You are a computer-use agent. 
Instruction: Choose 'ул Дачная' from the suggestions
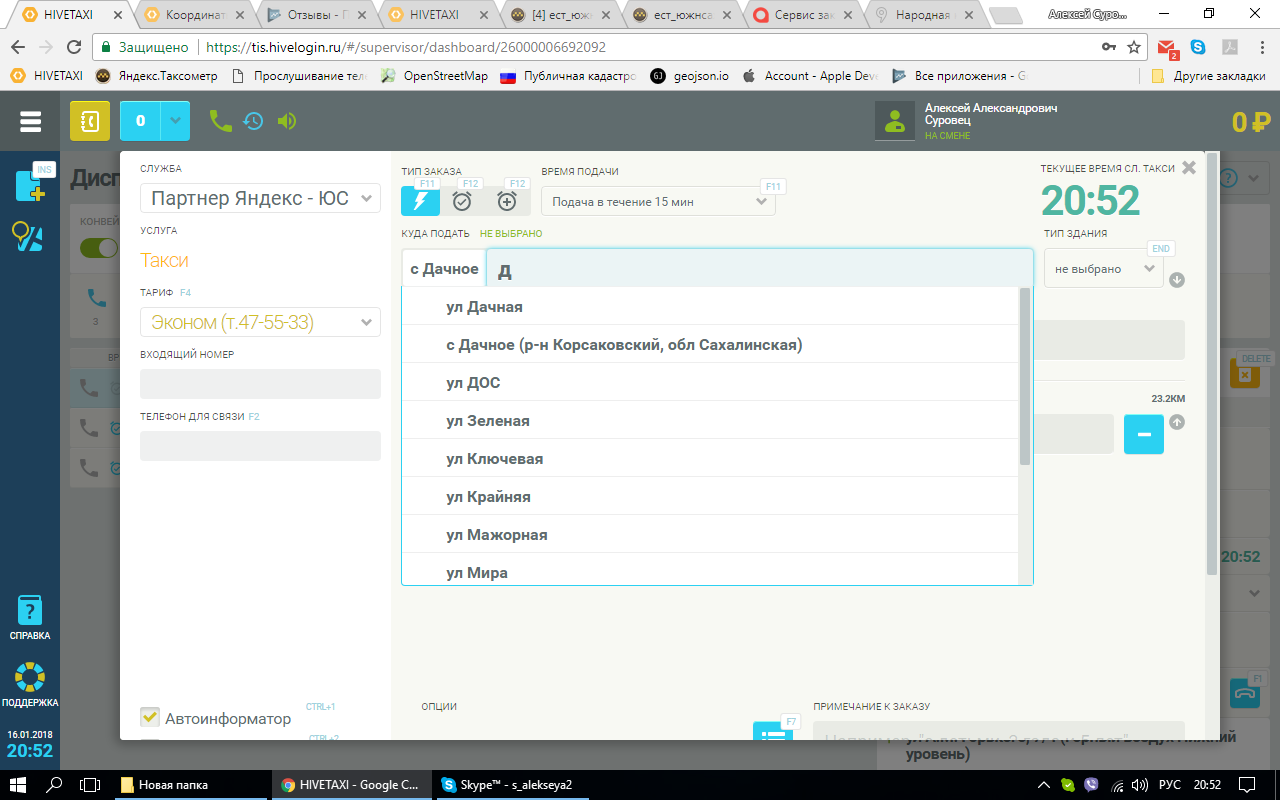tap(484, 307)
